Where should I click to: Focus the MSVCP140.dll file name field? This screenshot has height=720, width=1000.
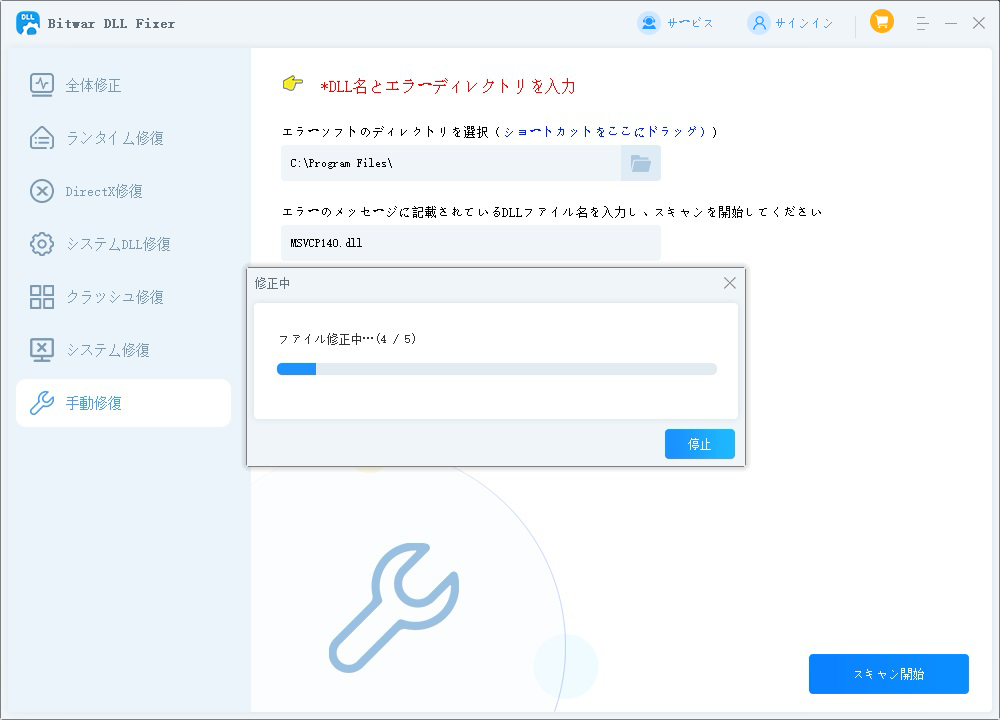471,243
